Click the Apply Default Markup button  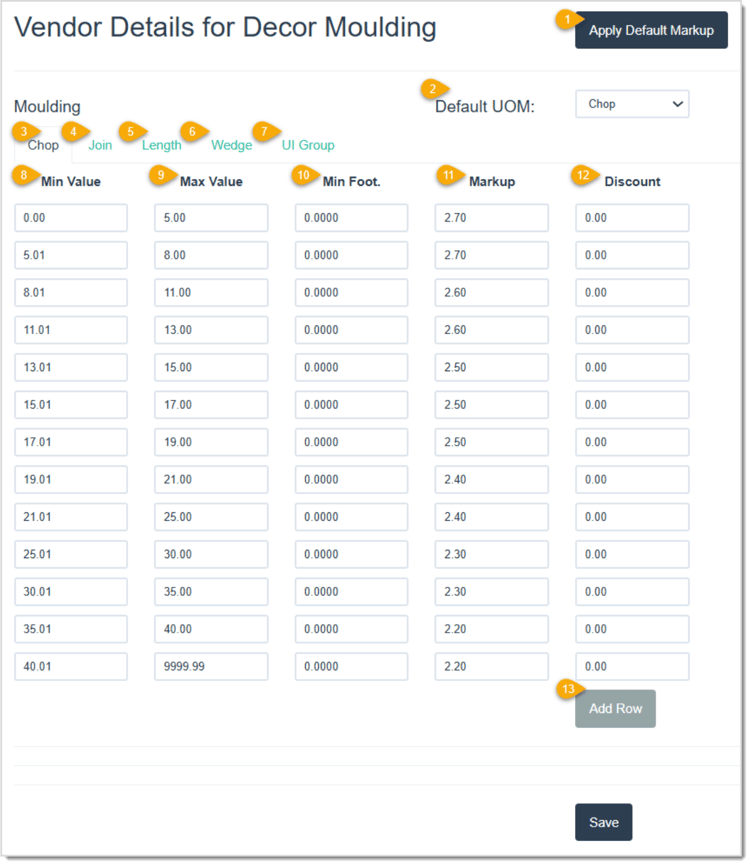click(651, 31)
